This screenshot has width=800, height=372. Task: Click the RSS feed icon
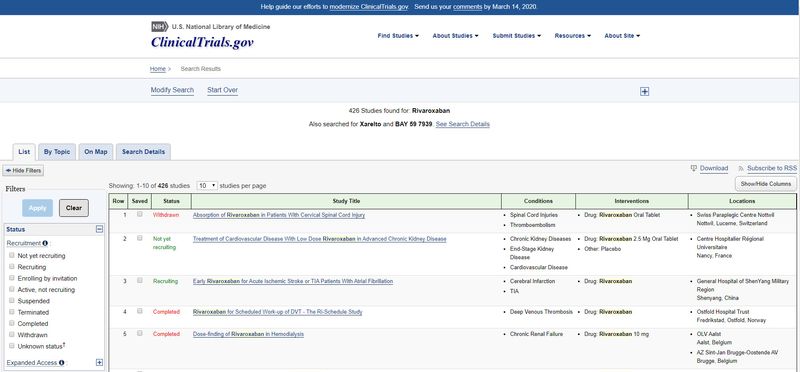740,168
